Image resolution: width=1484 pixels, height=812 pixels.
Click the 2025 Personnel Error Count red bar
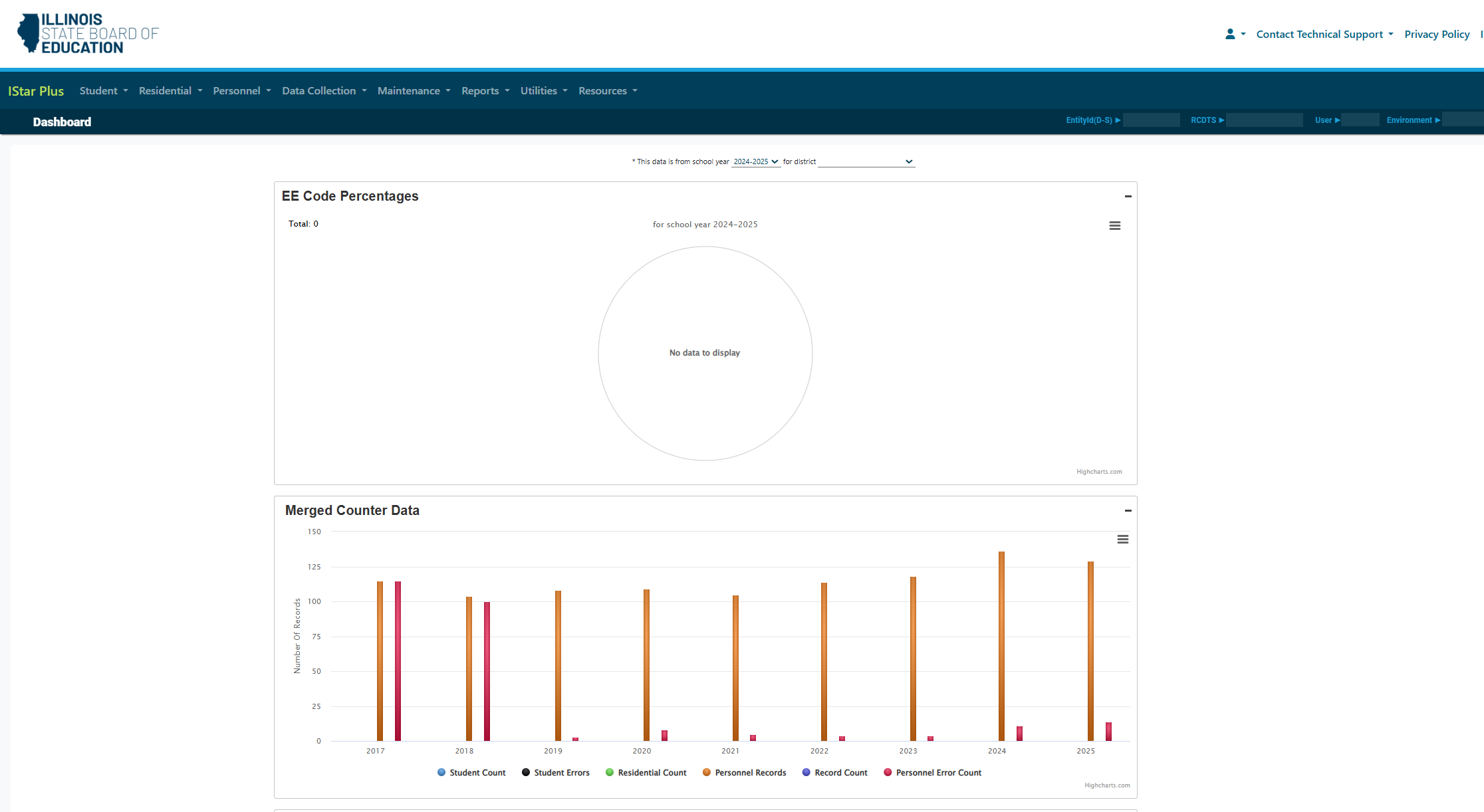(x=1108, y=732)
